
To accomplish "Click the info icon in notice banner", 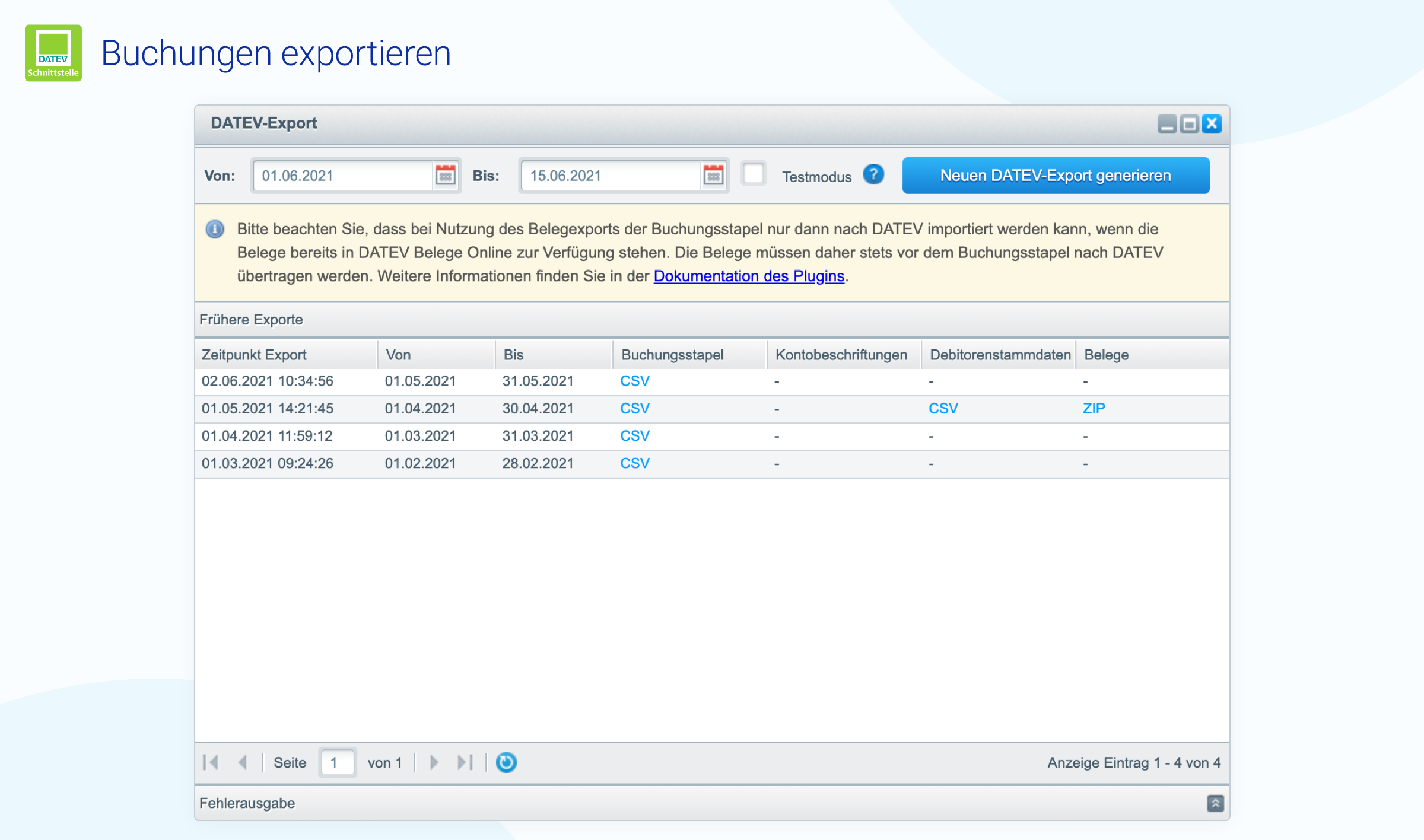I will [x=215, y=229].
